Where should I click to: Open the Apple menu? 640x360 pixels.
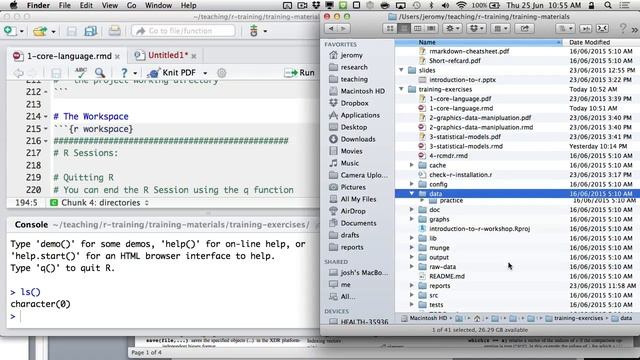point(13,5)
